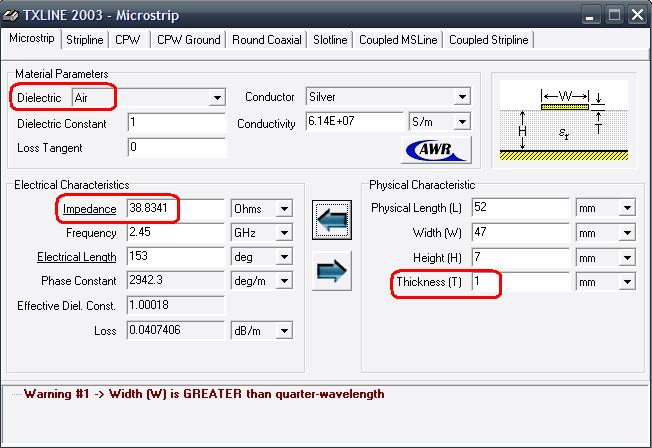Click the Electrical Length underlined label

(77, 257)
